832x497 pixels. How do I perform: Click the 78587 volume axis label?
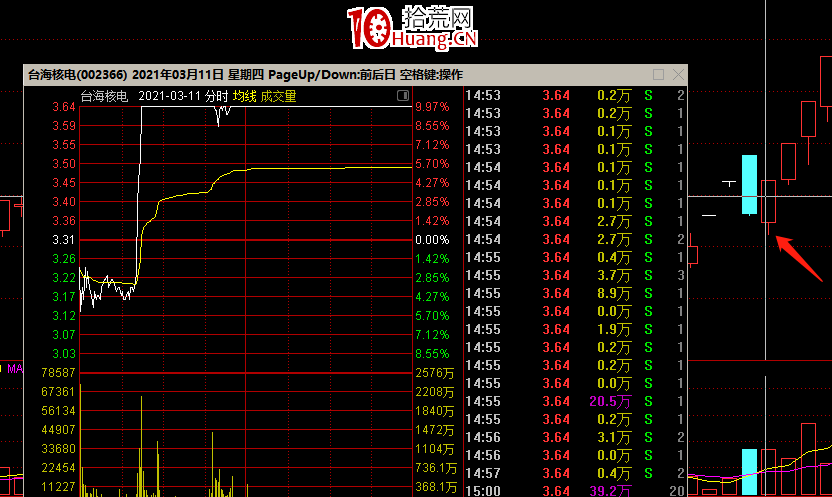(x=58, y=373)
